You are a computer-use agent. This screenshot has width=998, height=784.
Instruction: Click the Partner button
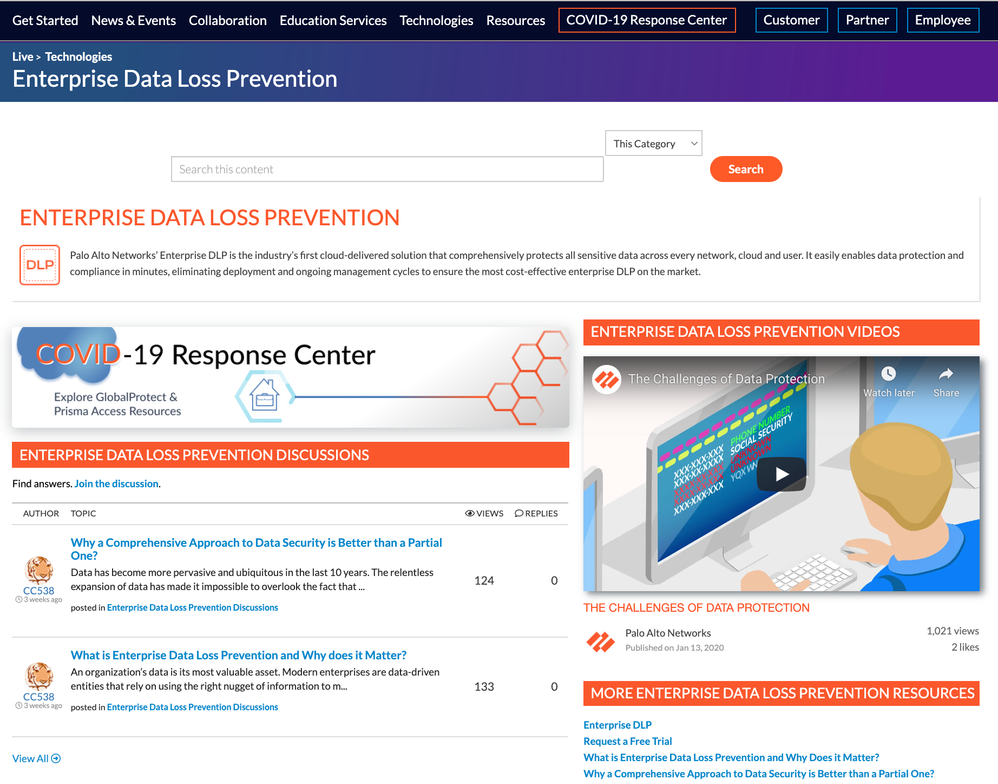tap(867, 20)
